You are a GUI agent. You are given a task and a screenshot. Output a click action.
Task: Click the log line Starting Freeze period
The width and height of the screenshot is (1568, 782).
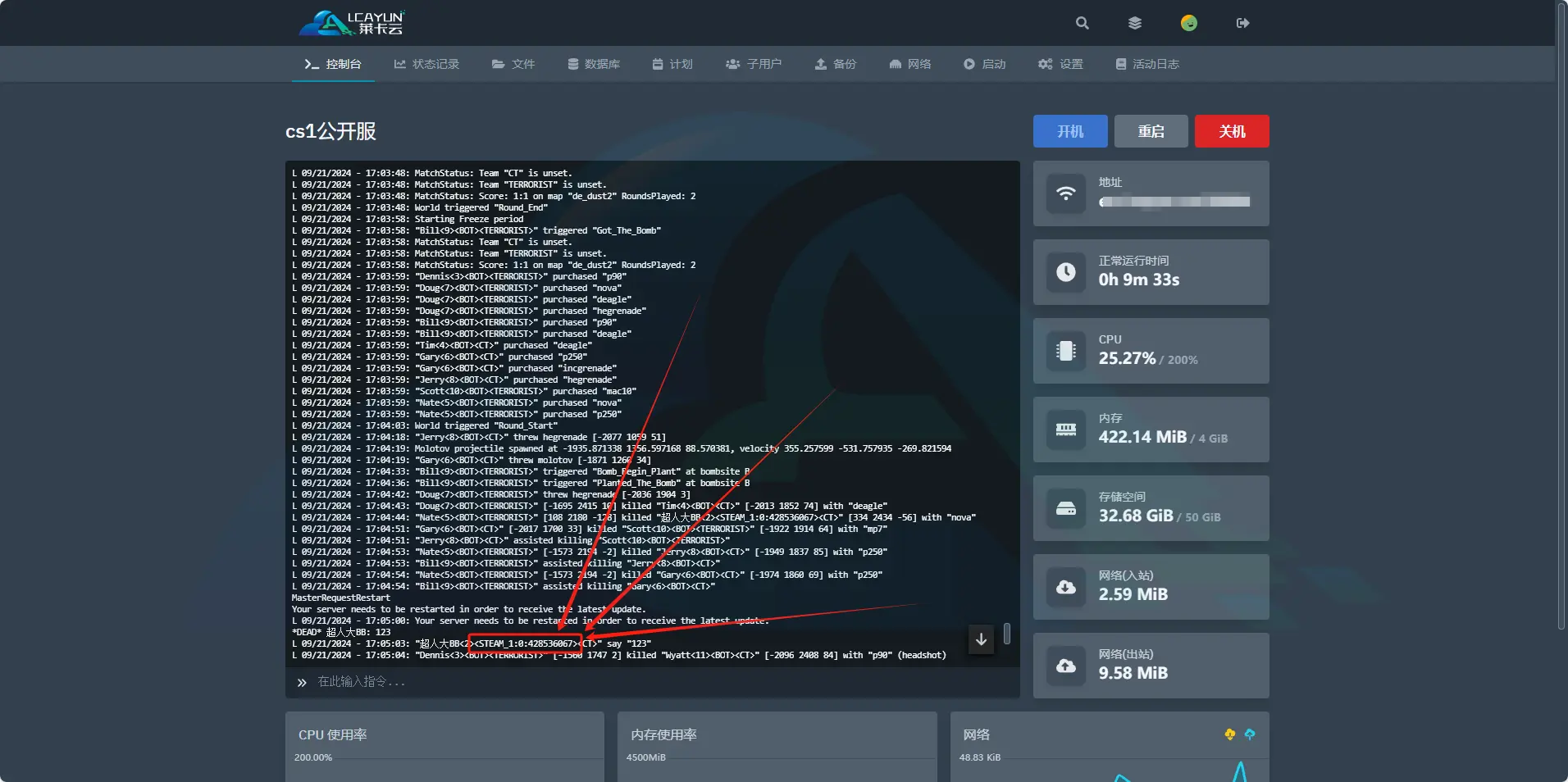(408, 219)
